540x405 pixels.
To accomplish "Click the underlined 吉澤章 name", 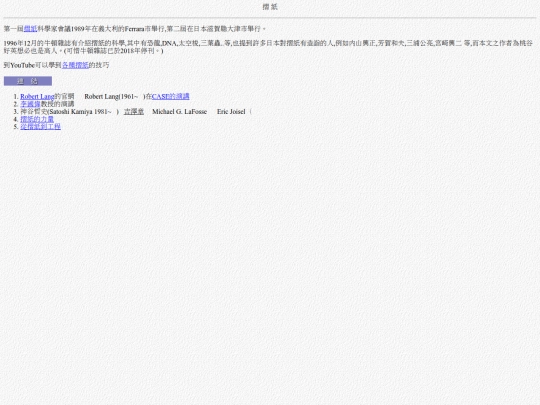I will 134,112.
